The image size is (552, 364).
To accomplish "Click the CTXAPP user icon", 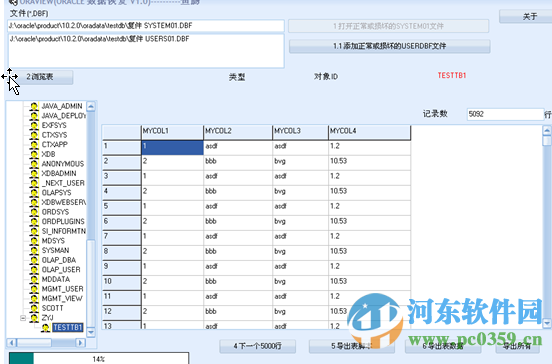I will [x=34, y=145].
